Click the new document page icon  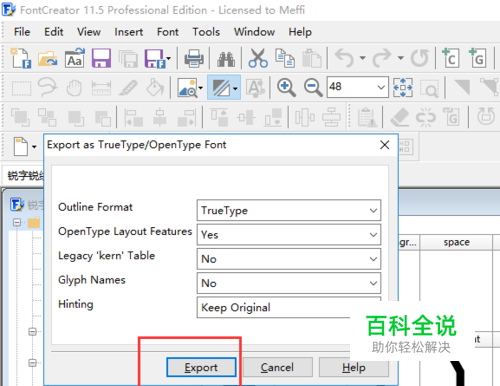click(21, 146)
